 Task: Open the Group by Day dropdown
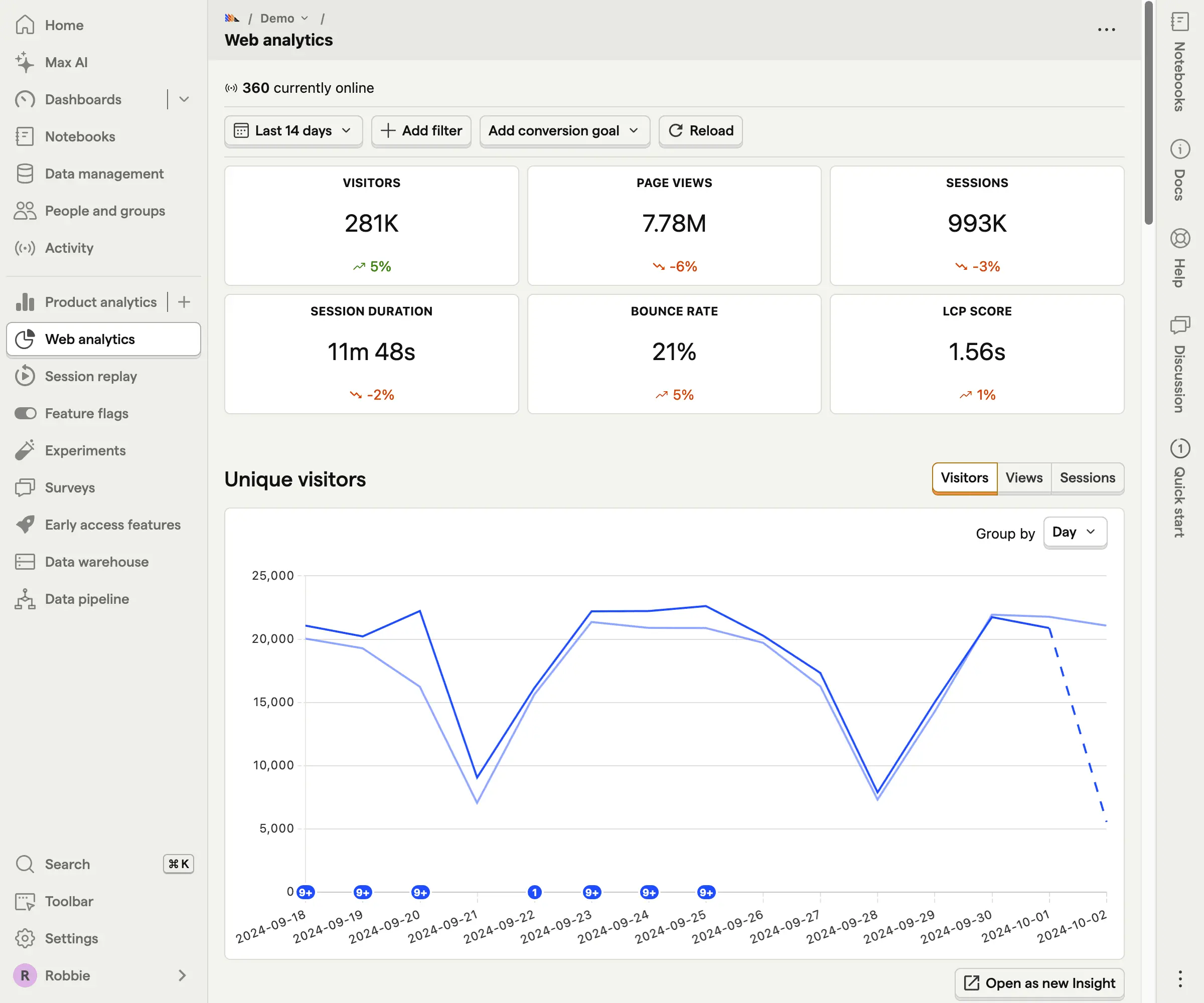point(1075,533)
